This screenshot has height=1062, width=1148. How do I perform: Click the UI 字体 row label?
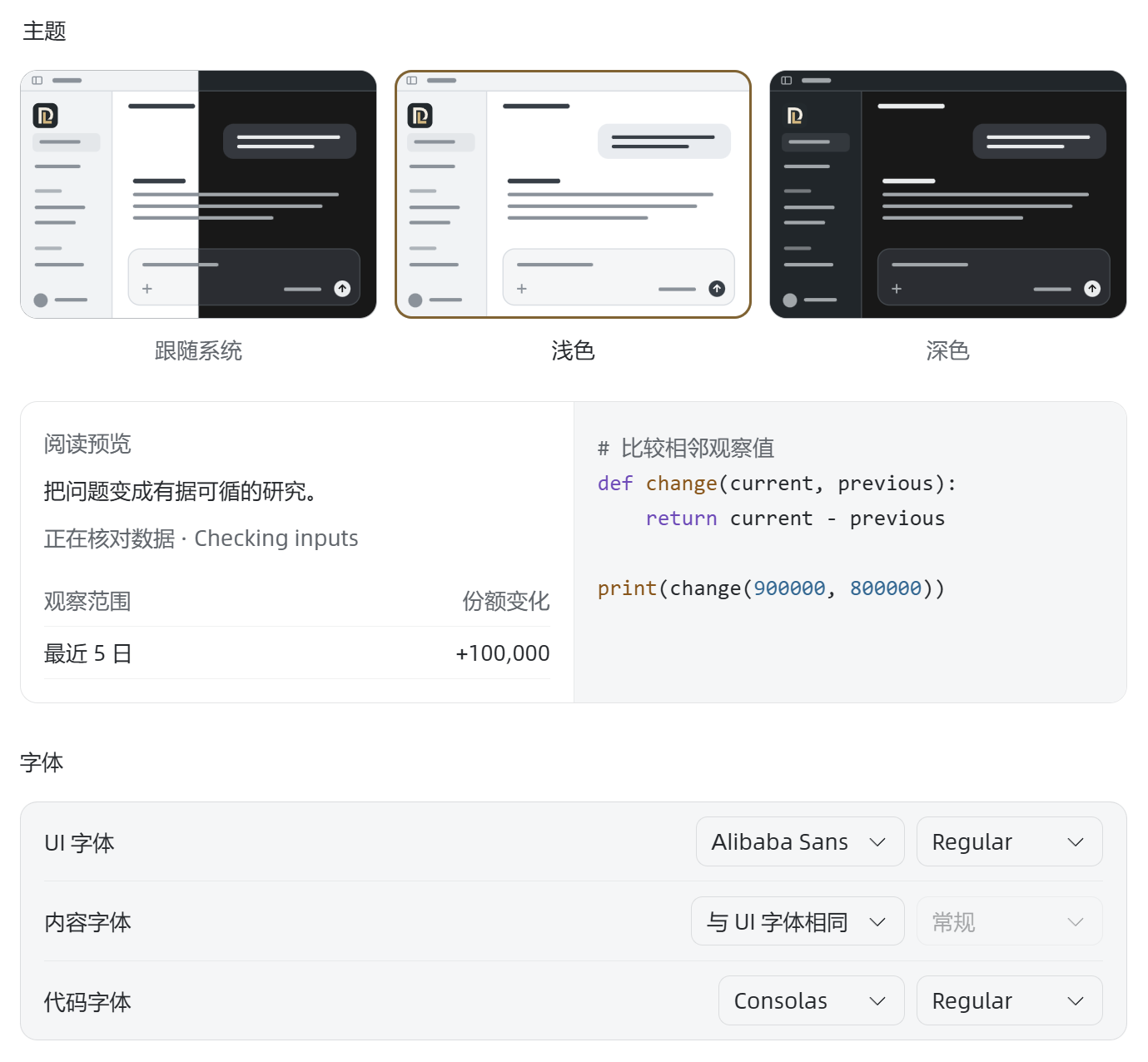tap(79, 843)
